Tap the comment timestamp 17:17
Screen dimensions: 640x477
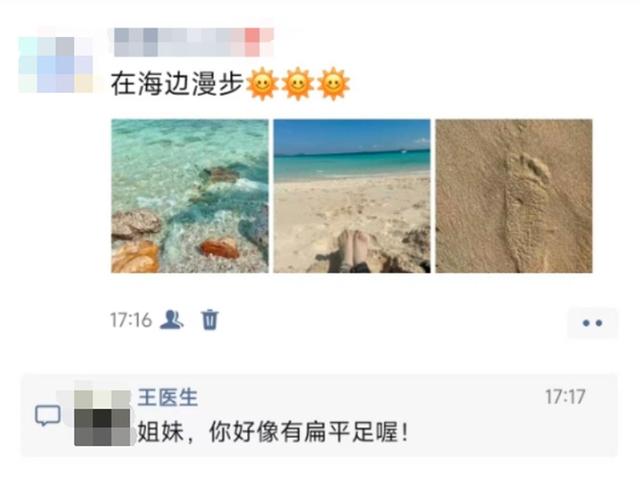point(565,397)
